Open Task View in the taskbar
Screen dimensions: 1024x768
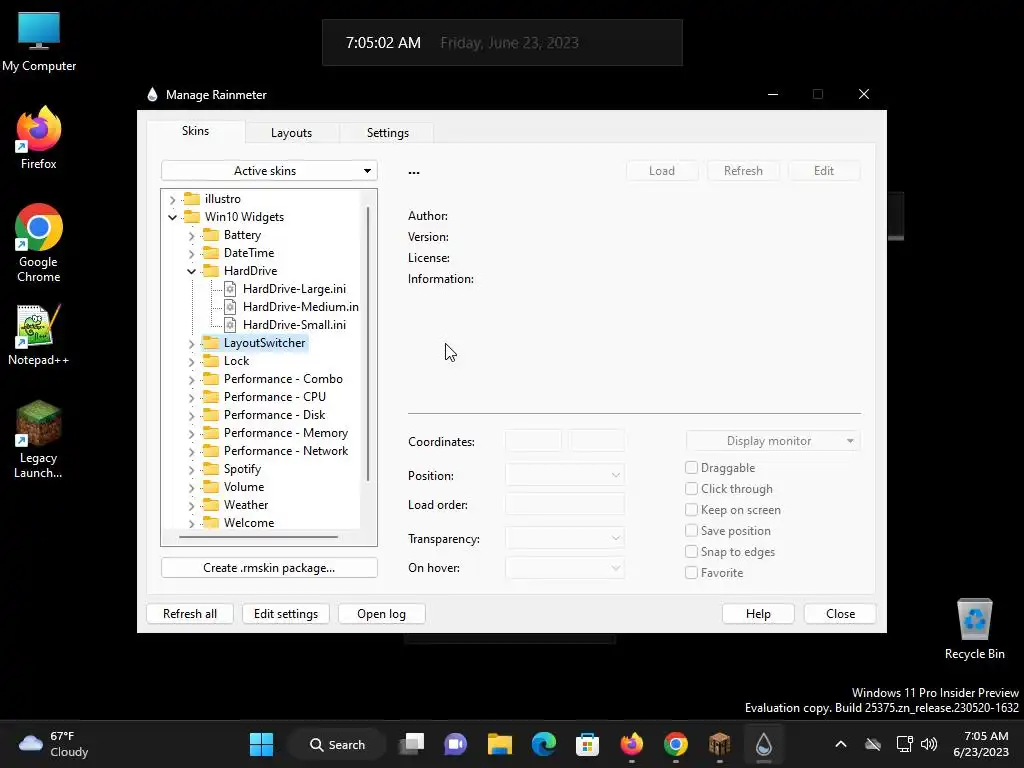tap(413, 744)
